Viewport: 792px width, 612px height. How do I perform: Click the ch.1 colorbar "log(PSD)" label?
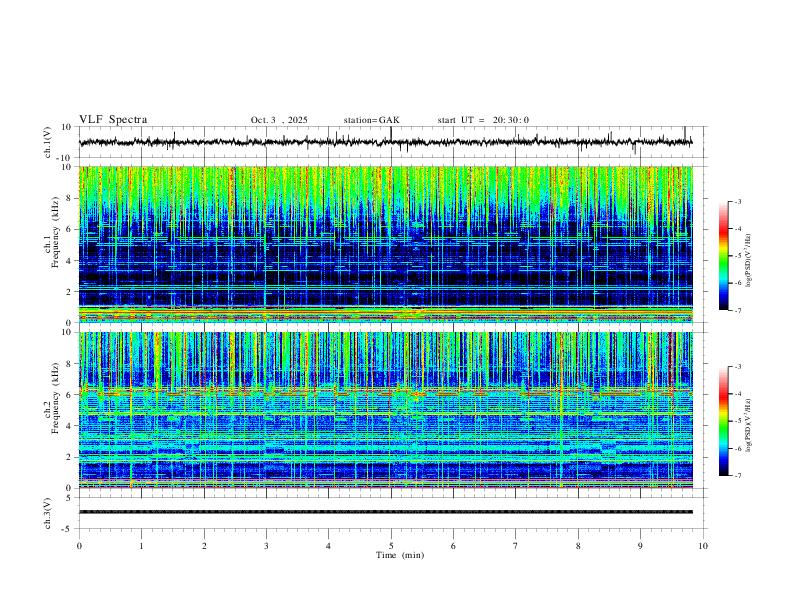(x=749, y=260)
